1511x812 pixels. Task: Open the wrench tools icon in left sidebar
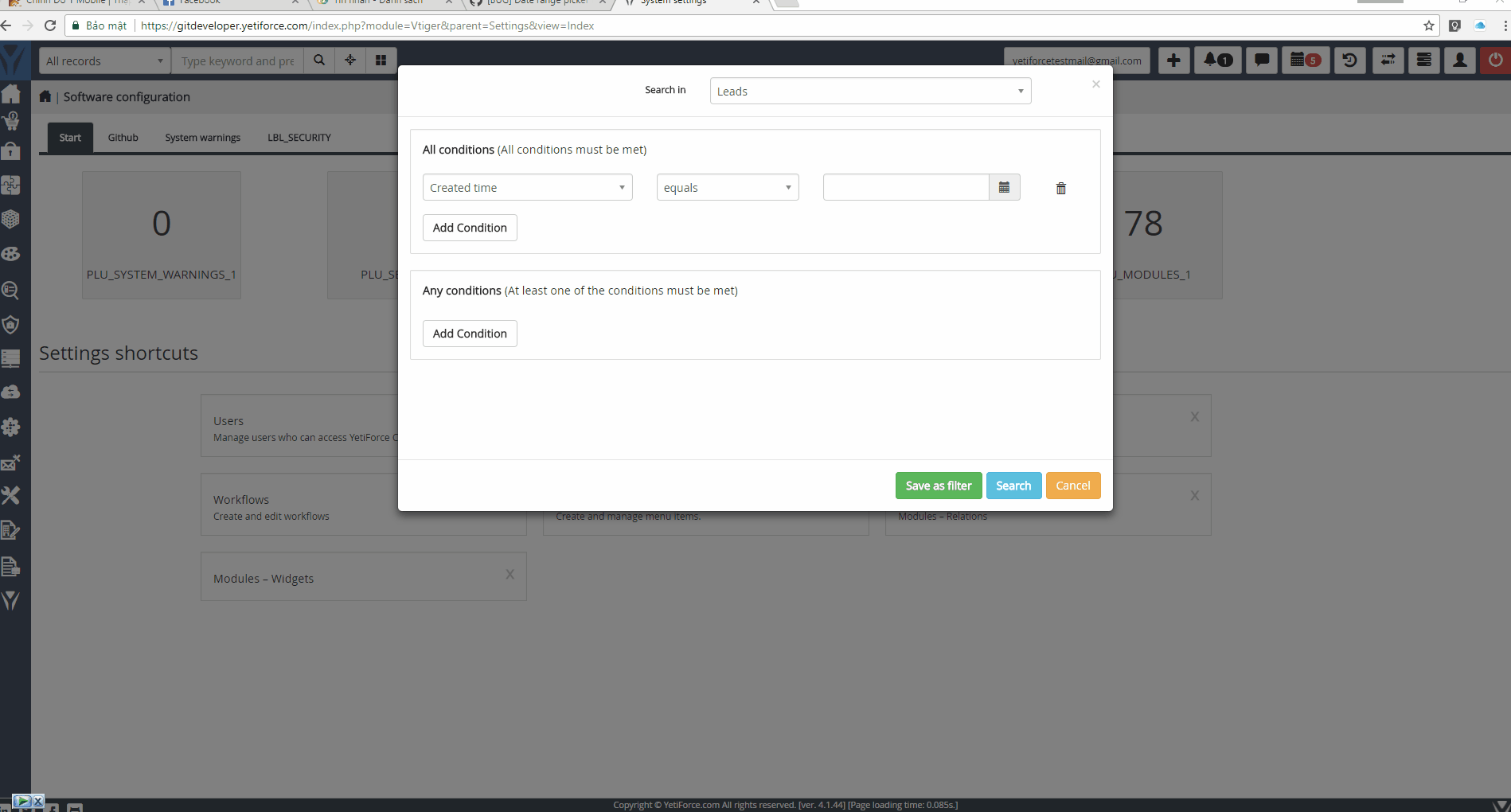[x=11, y=495]
